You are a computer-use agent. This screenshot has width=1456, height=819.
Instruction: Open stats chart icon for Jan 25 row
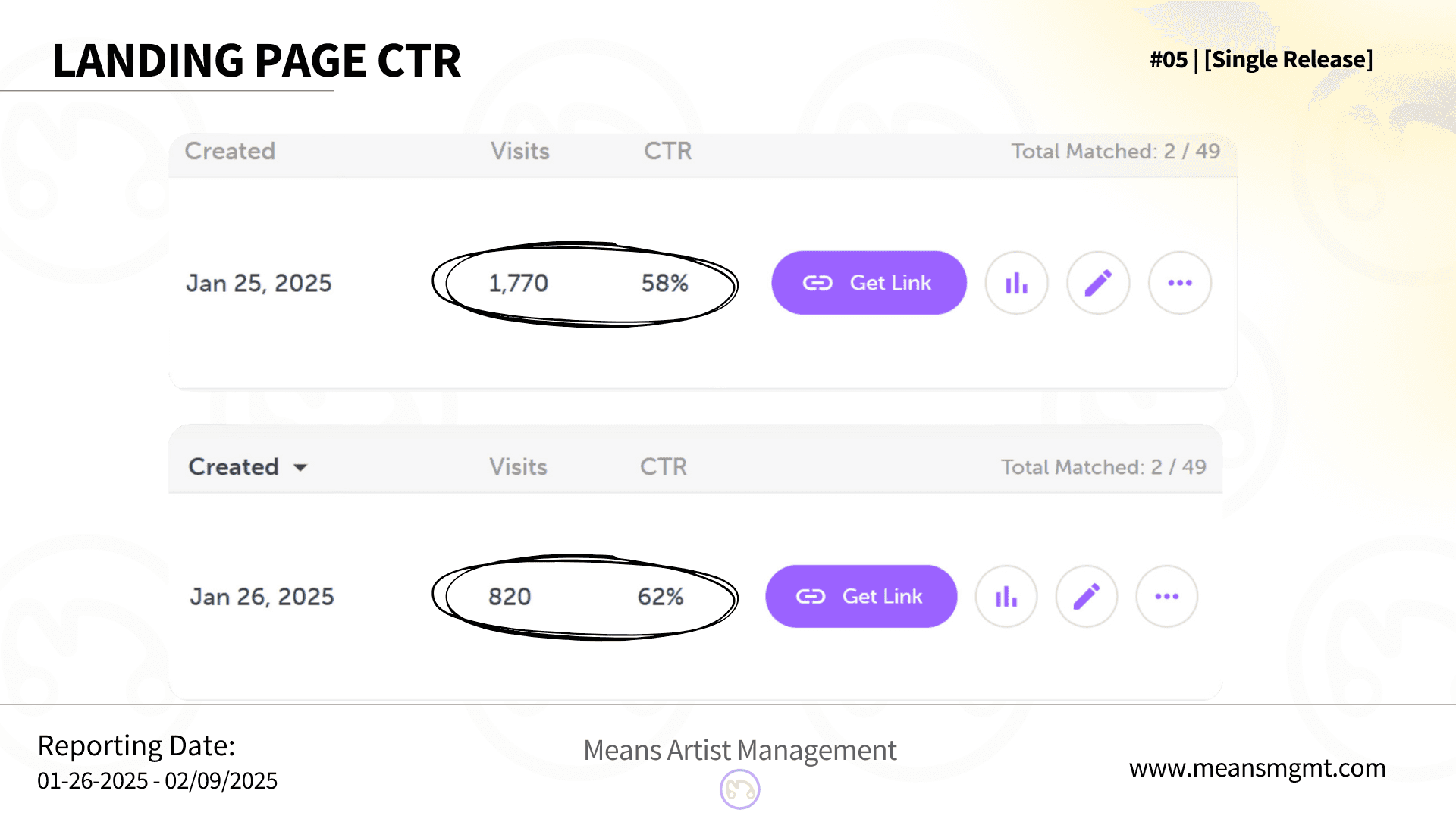click(x=1016, y=283)
